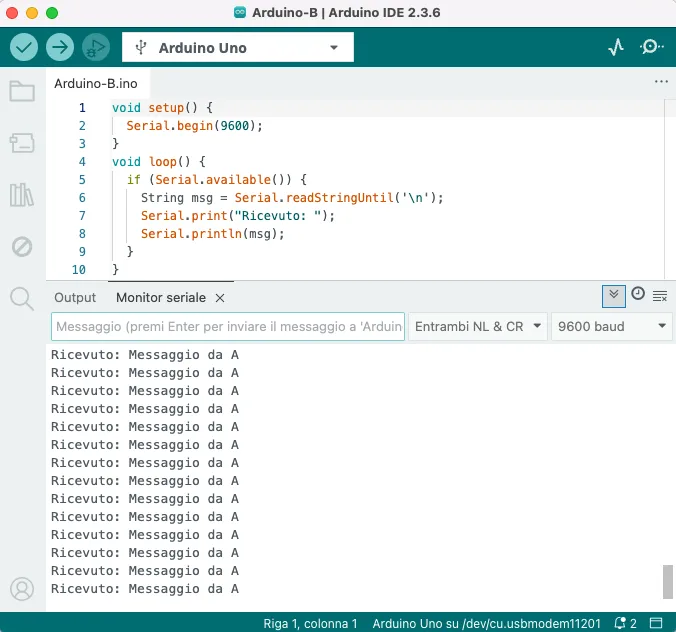Image resolution: width=676 pixels, height=632 pixels.
Task: Click line number 1 in the gutter
Action: pos(82,108)
